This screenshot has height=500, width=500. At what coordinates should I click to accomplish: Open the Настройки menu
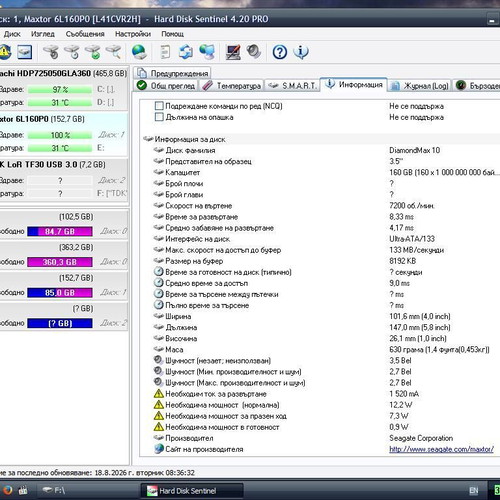[x=133, y=34]
